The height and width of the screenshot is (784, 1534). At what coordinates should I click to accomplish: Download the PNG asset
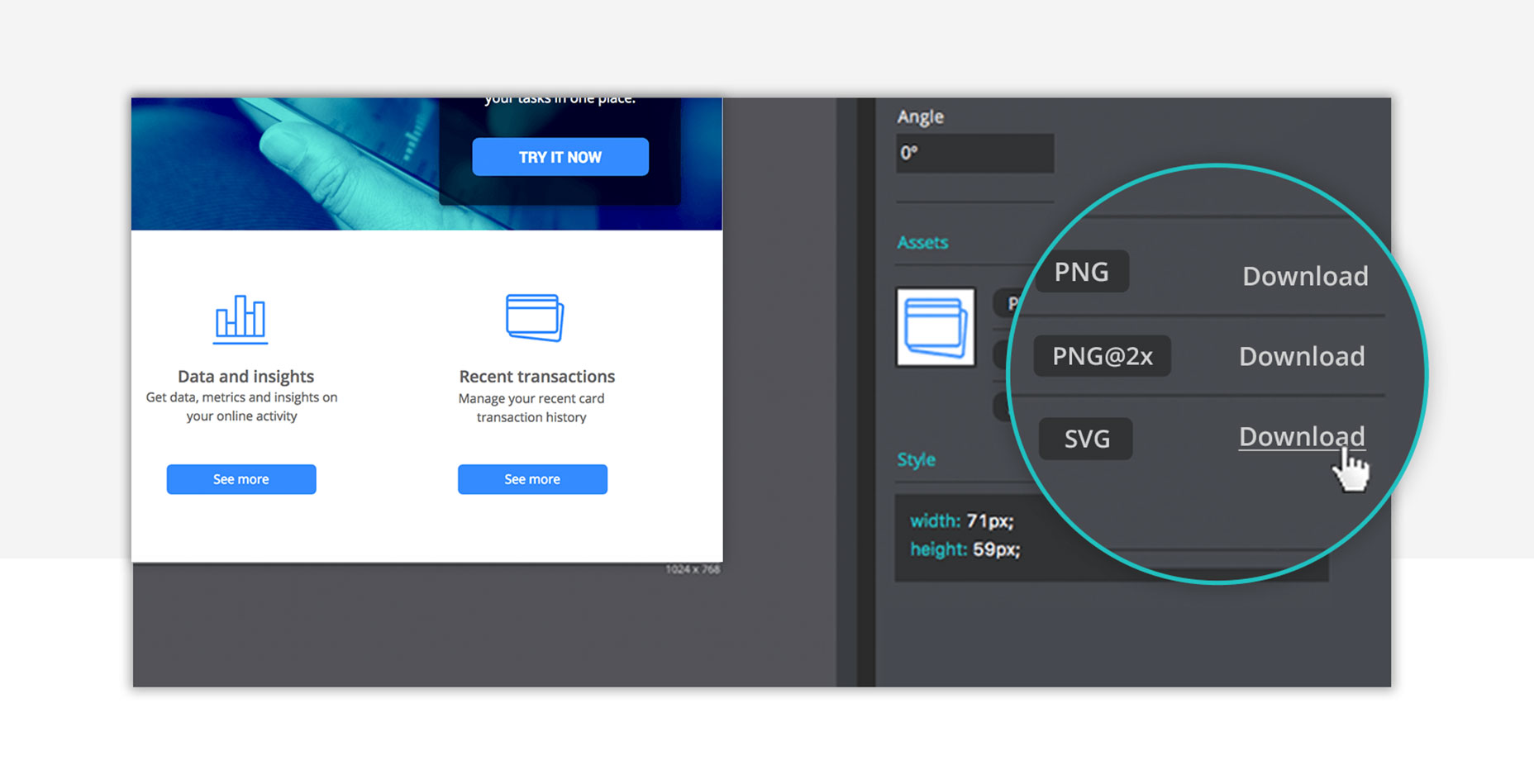[x=1305, y=276]
